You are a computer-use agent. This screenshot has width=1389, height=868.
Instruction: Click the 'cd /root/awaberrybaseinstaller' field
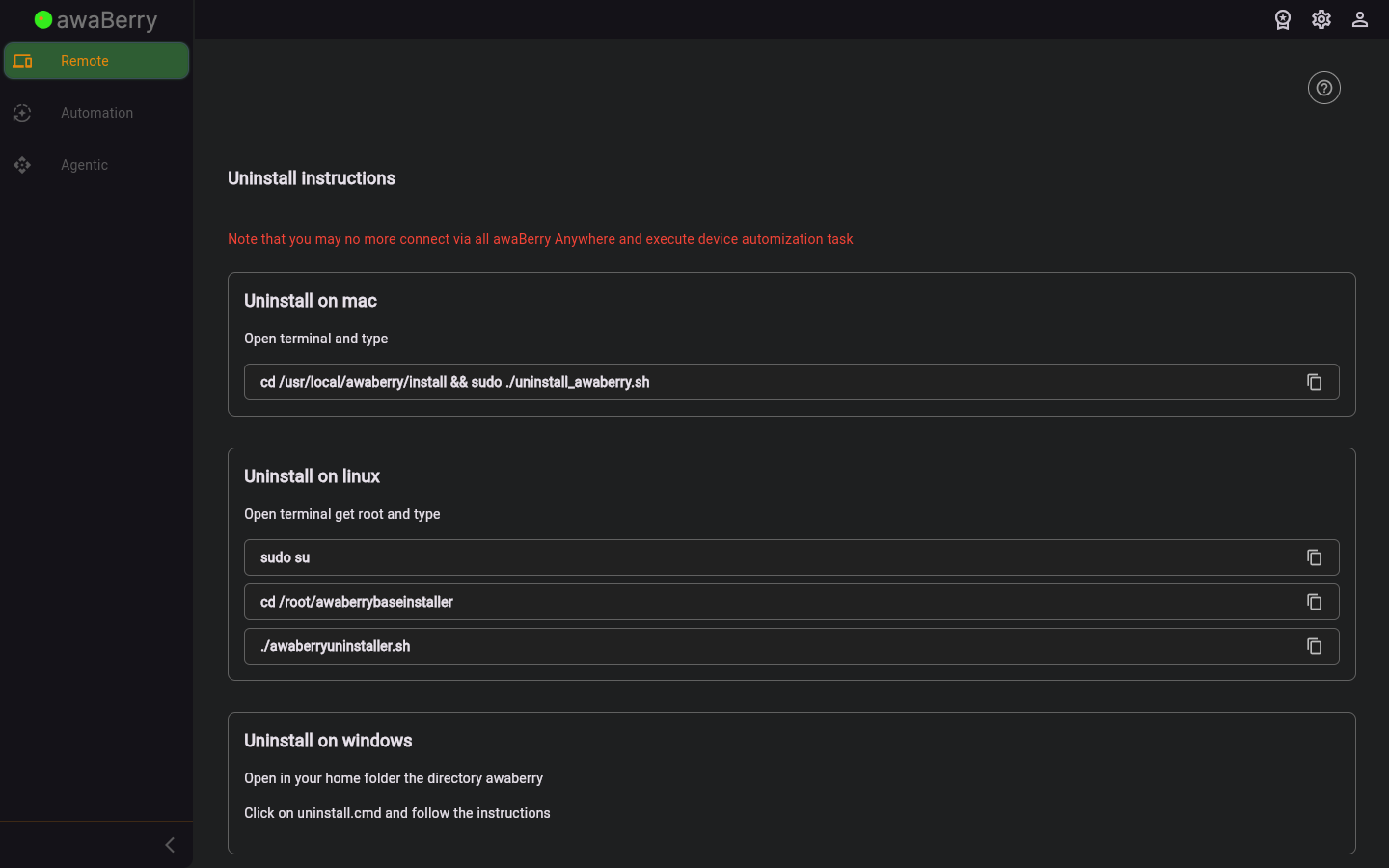click(x=792, y=602)
